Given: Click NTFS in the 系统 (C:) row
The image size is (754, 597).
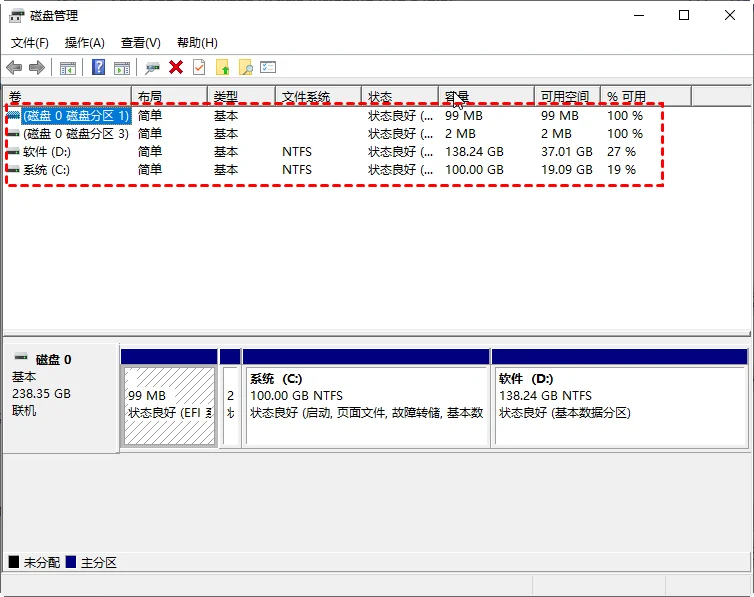Looking at the screenshot, I should (x=297, y=170).
